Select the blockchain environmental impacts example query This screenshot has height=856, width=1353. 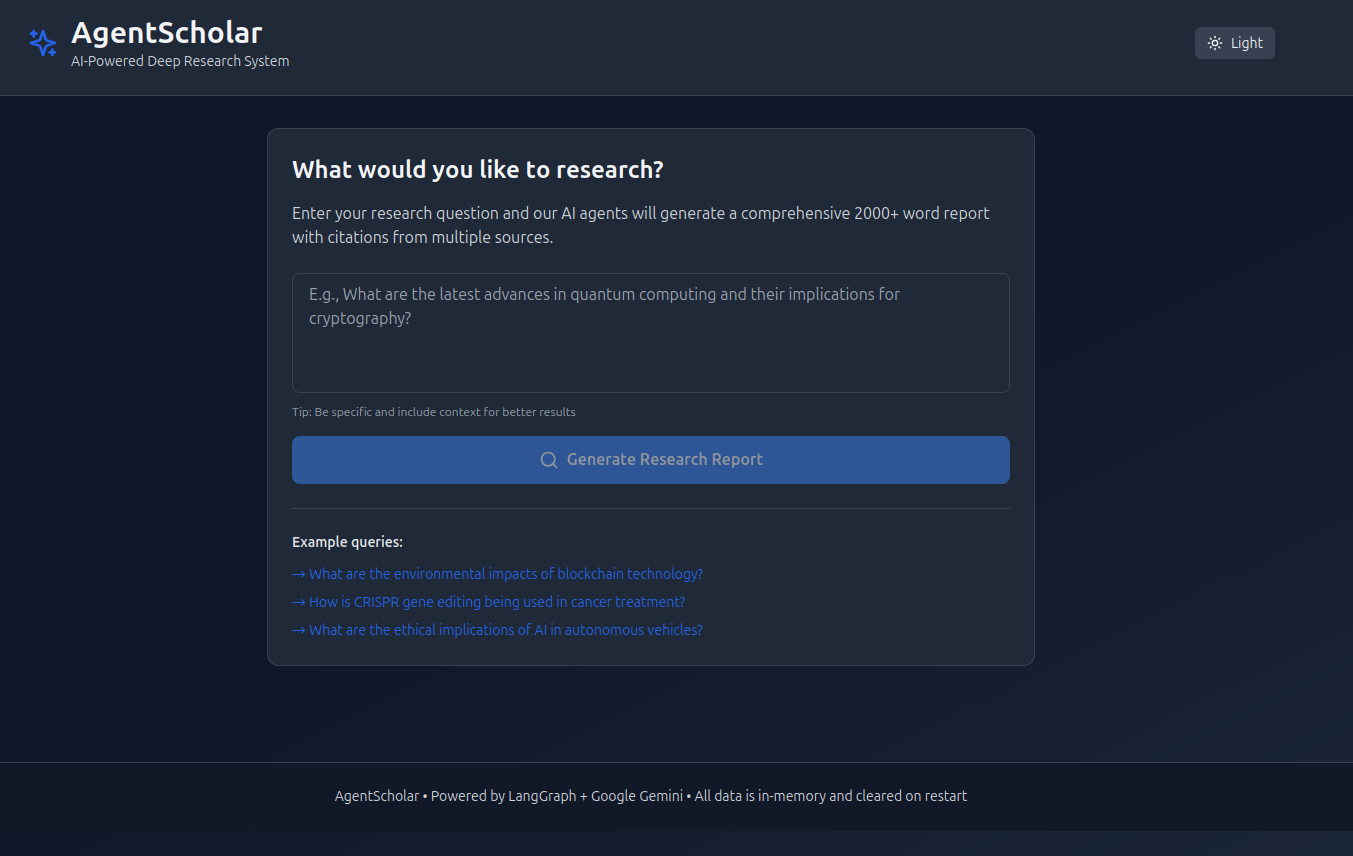[x=505, y=574]
